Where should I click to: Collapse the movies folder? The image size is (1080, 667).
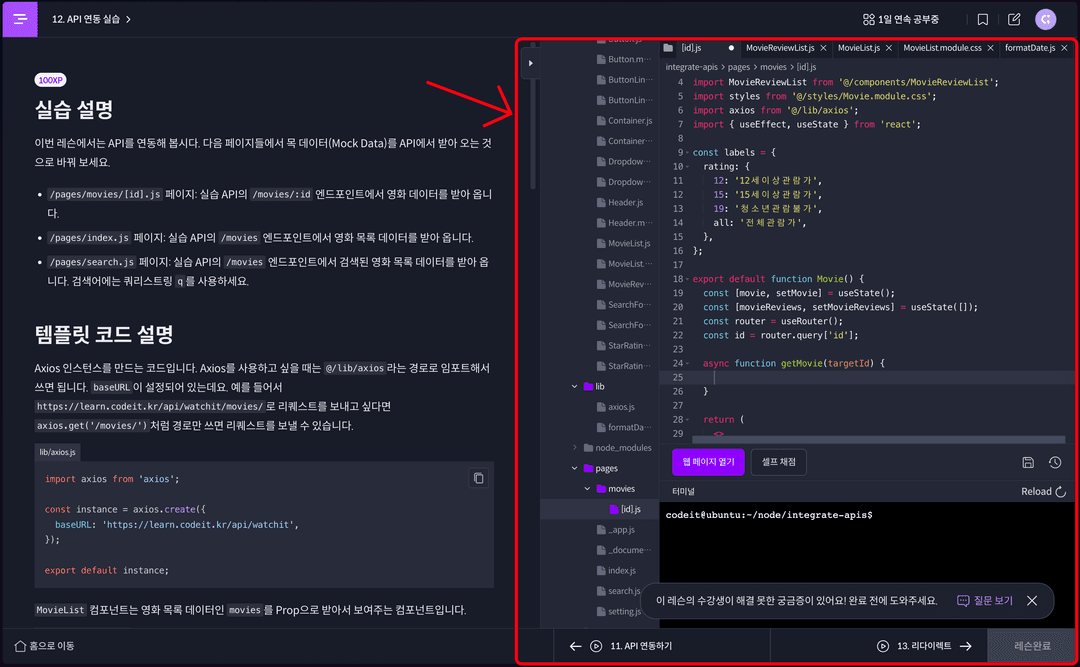pyautogui.click(x=588, y=489)
